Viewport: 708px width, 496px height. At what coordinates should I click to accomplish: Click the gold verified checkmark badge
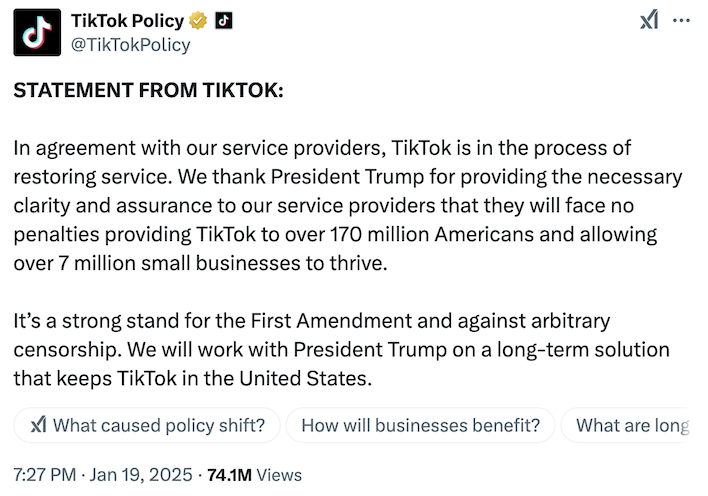pyautogui.click(x=198, y=21)
